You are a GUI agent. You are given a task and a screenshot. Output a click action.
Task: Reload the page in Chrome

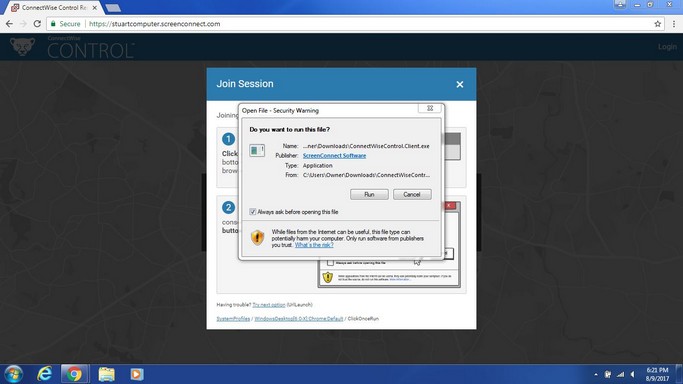37,24
